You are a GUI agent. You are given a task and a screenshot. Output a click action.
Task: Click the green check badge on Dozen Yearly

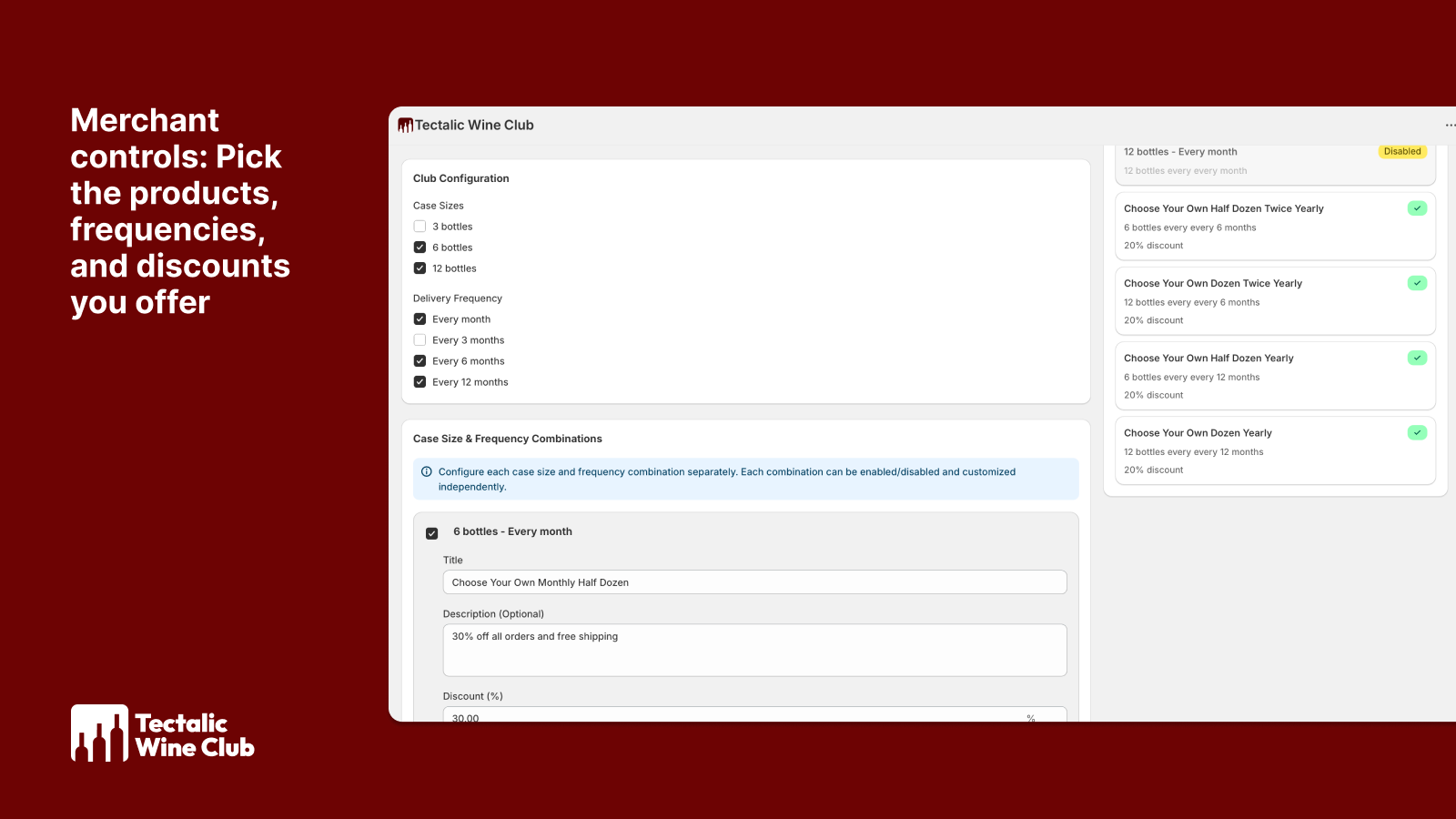click(x=1417, y=432)
